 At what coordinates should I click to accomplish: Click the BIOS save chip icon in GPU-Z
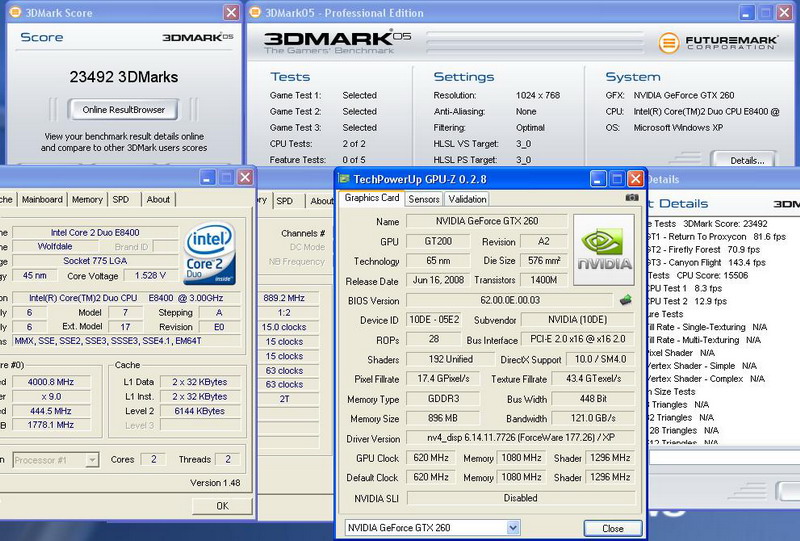point(626,300)
